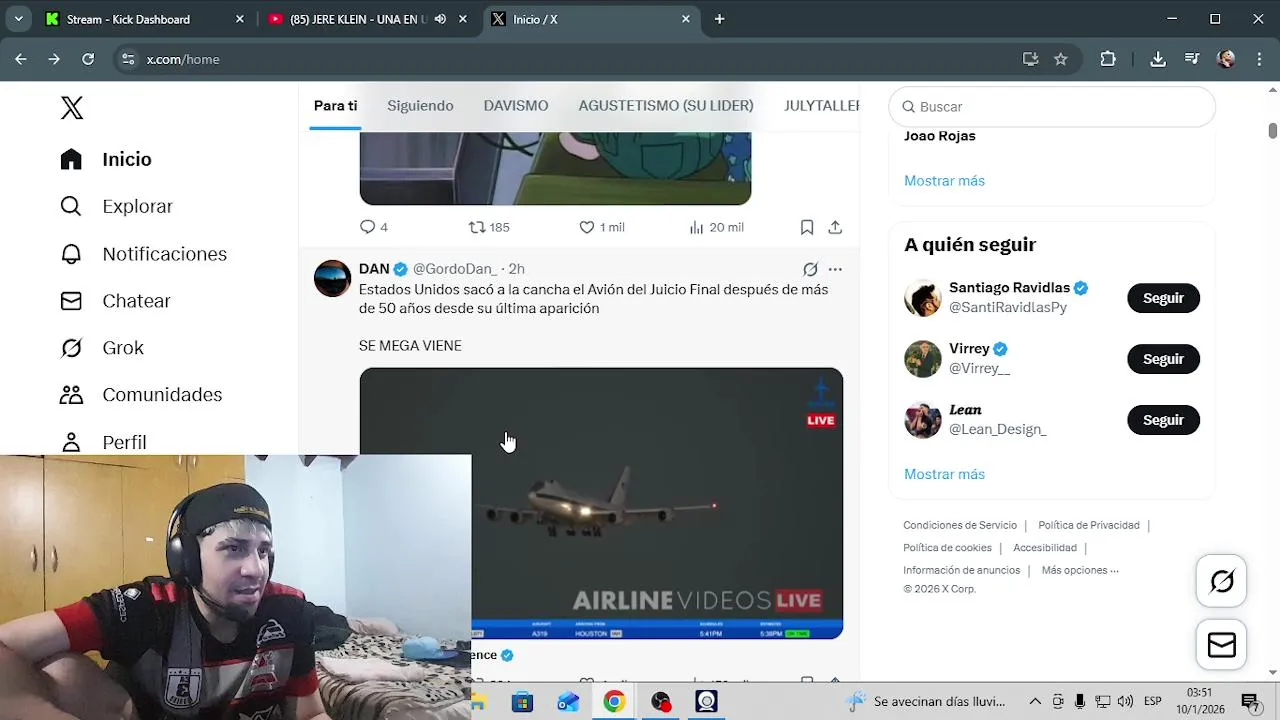The image size is (1280, 720).
Task: Open a new browser tab
Action: pyautogui.click(x=719, y=19)
